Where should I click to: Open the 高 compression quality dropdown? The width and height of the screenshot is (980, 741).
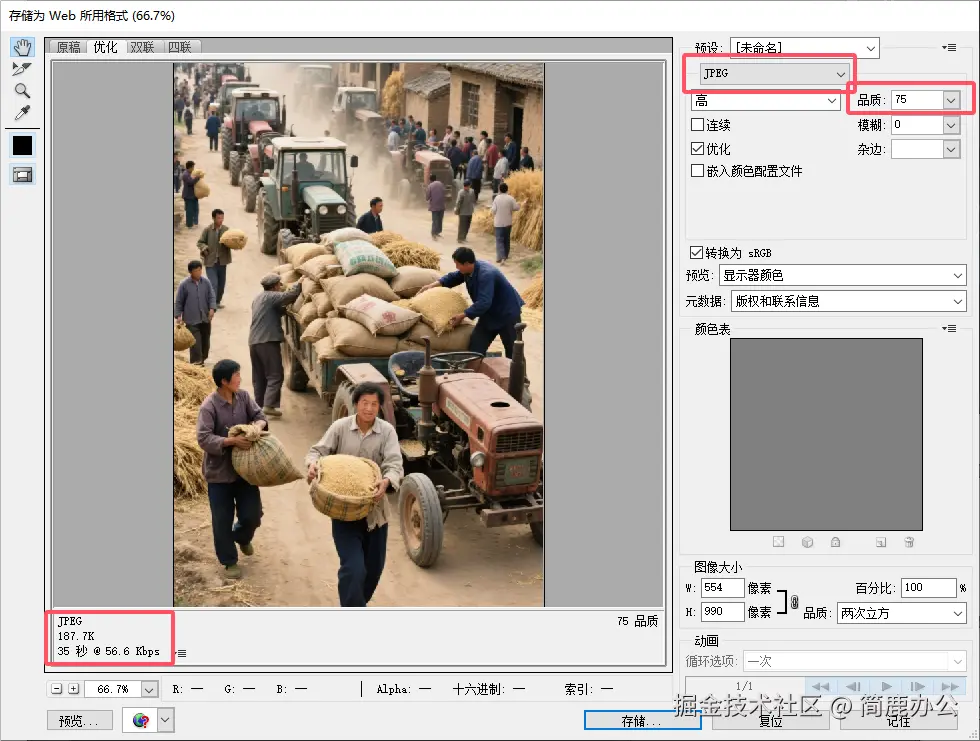[766, 101]
